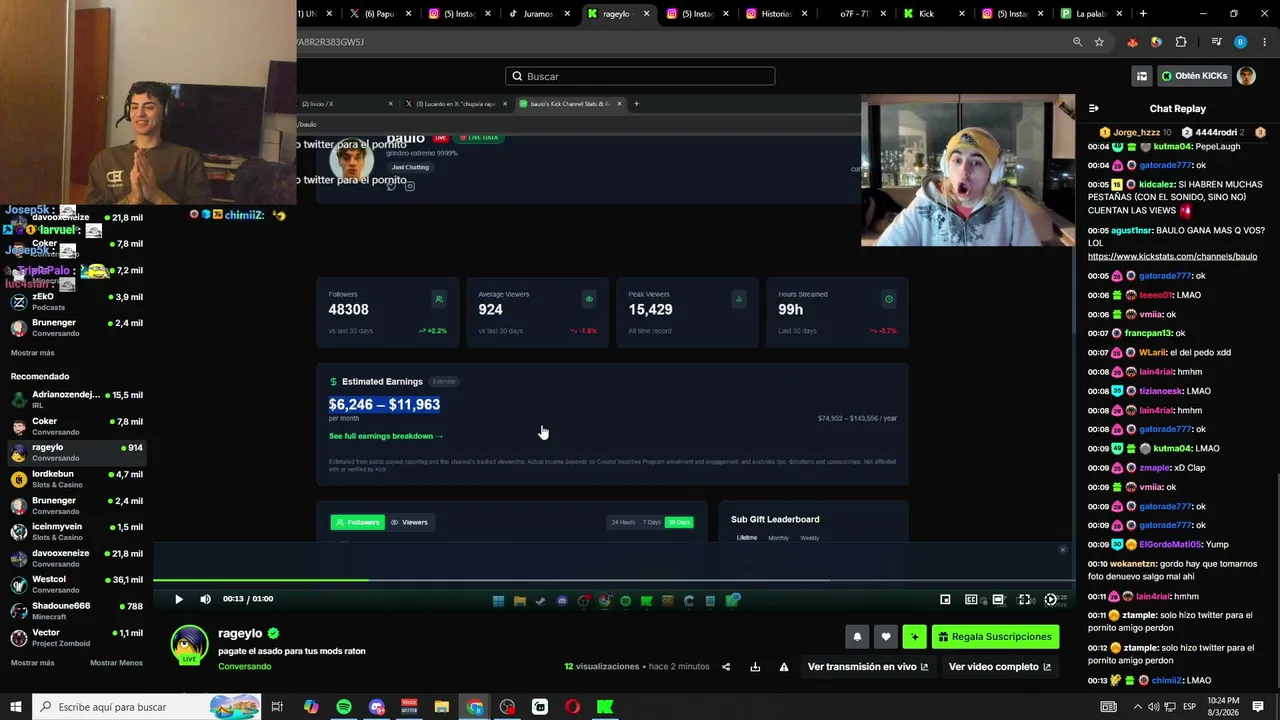
Task: Collapse the Chat Replay panel
Action: coord(1094,108)
